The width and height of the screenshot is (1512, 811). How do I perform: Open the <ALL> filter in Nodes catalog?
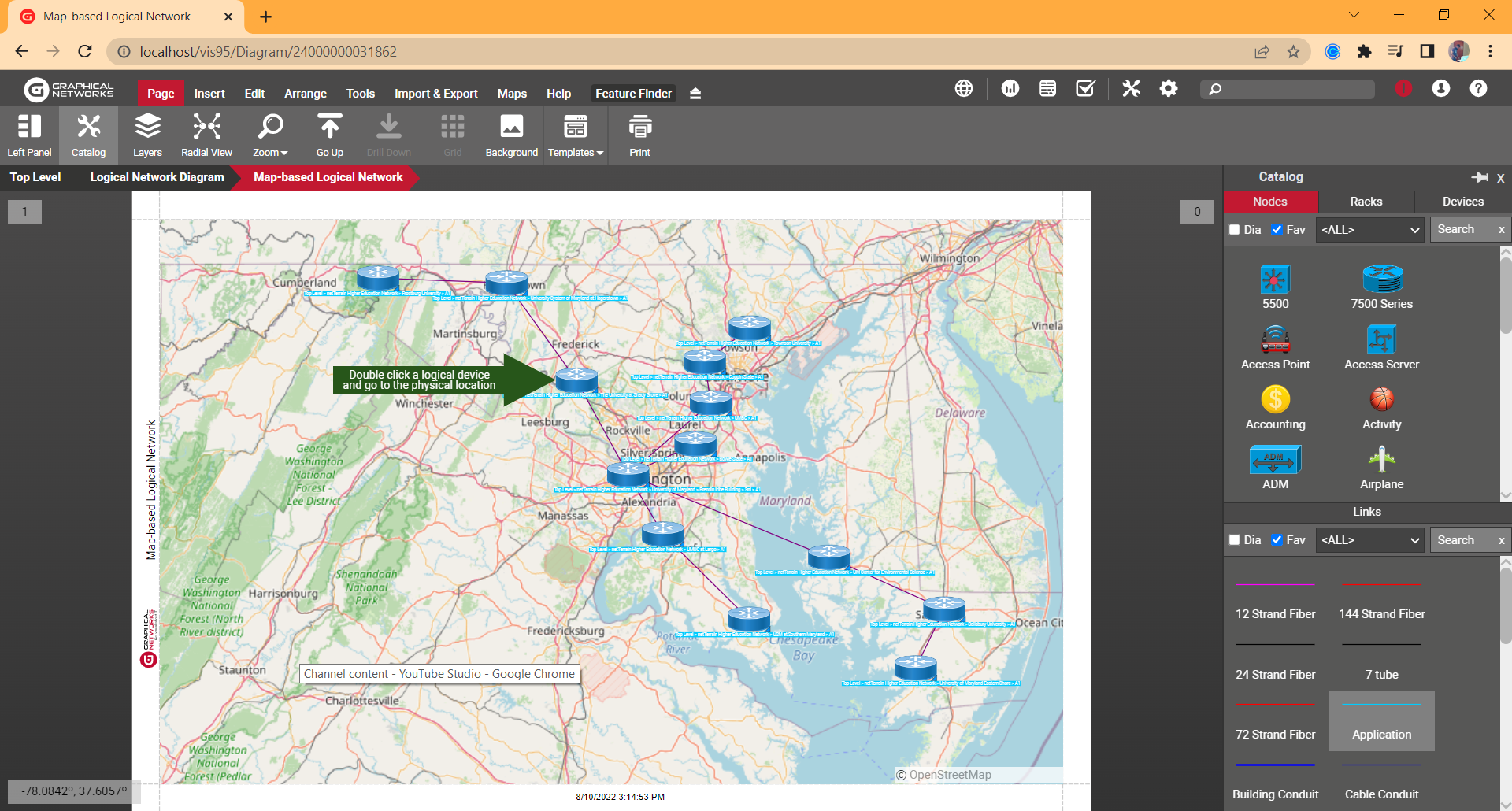pyautogui.click(x=1369, y=230)
